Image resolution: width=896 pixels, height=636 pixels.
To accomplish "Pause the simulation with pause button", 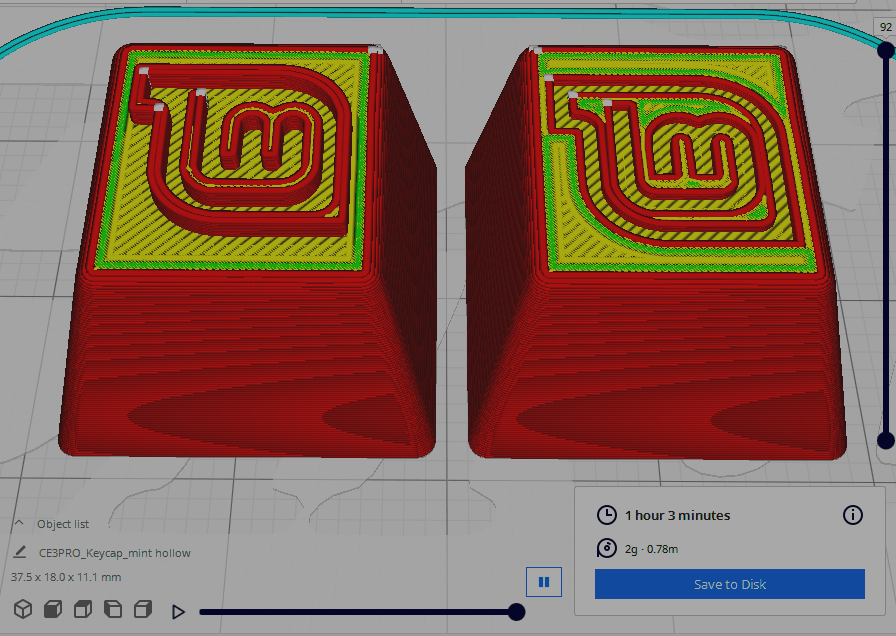I will click(543, 582).
